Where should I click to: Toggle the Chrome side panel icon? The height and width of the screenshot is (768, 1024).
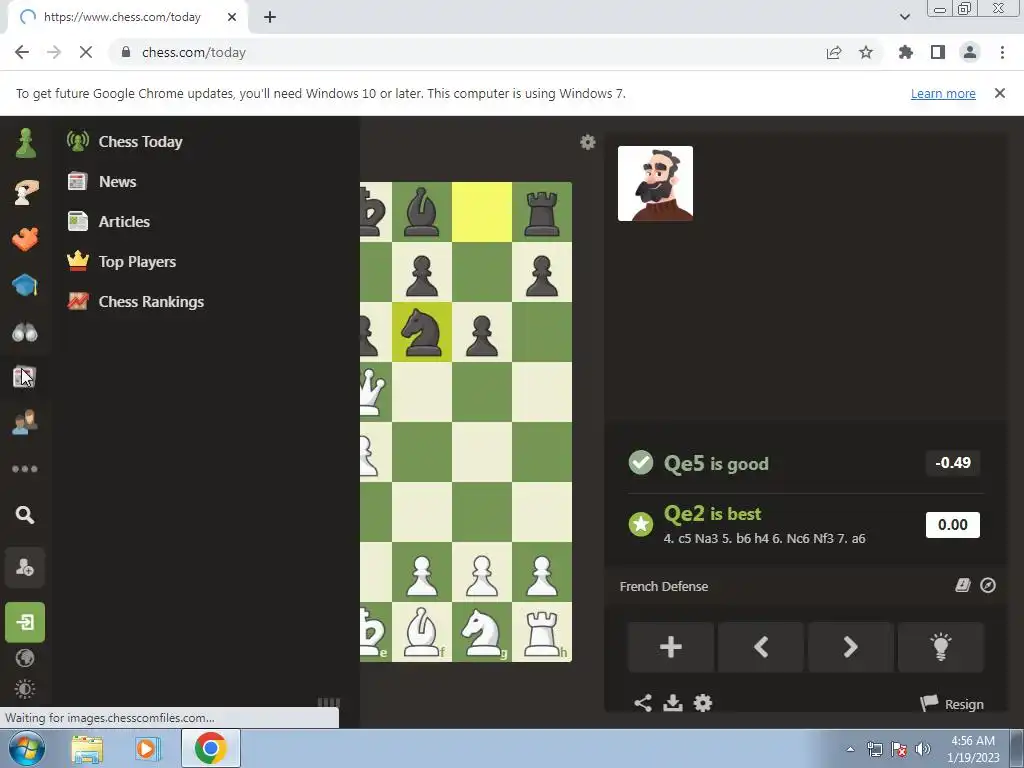(938, 52)
